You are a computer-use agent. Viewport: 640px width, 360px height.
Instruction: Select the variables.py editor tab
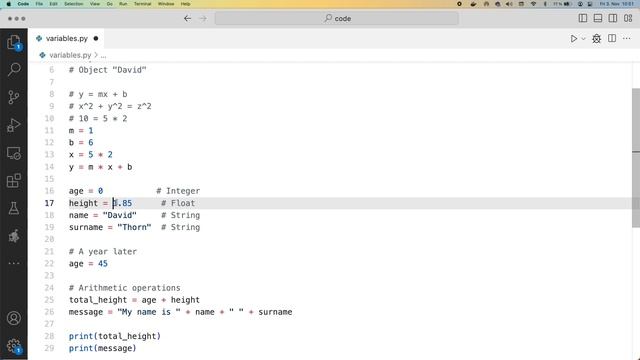pyautogui.click(x=67, y=38)
